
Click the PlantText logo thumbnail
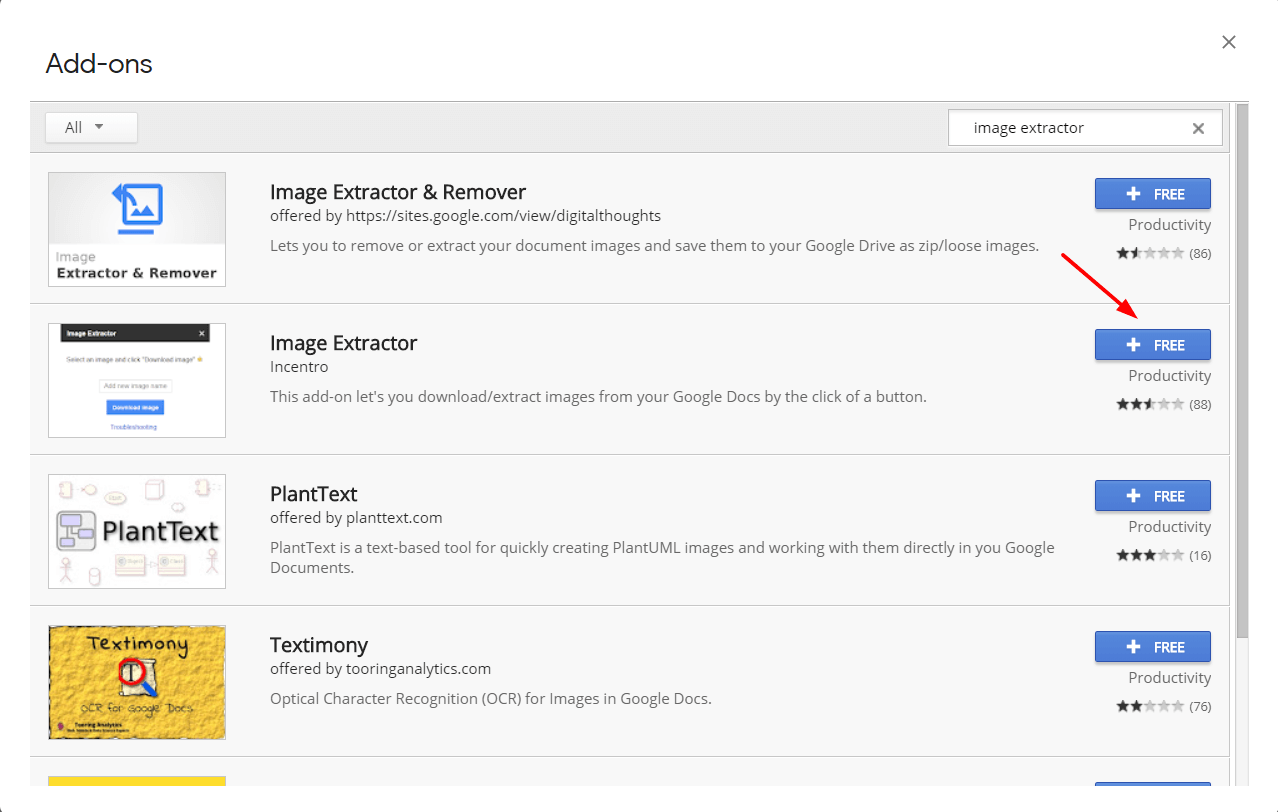pos(137,531)
